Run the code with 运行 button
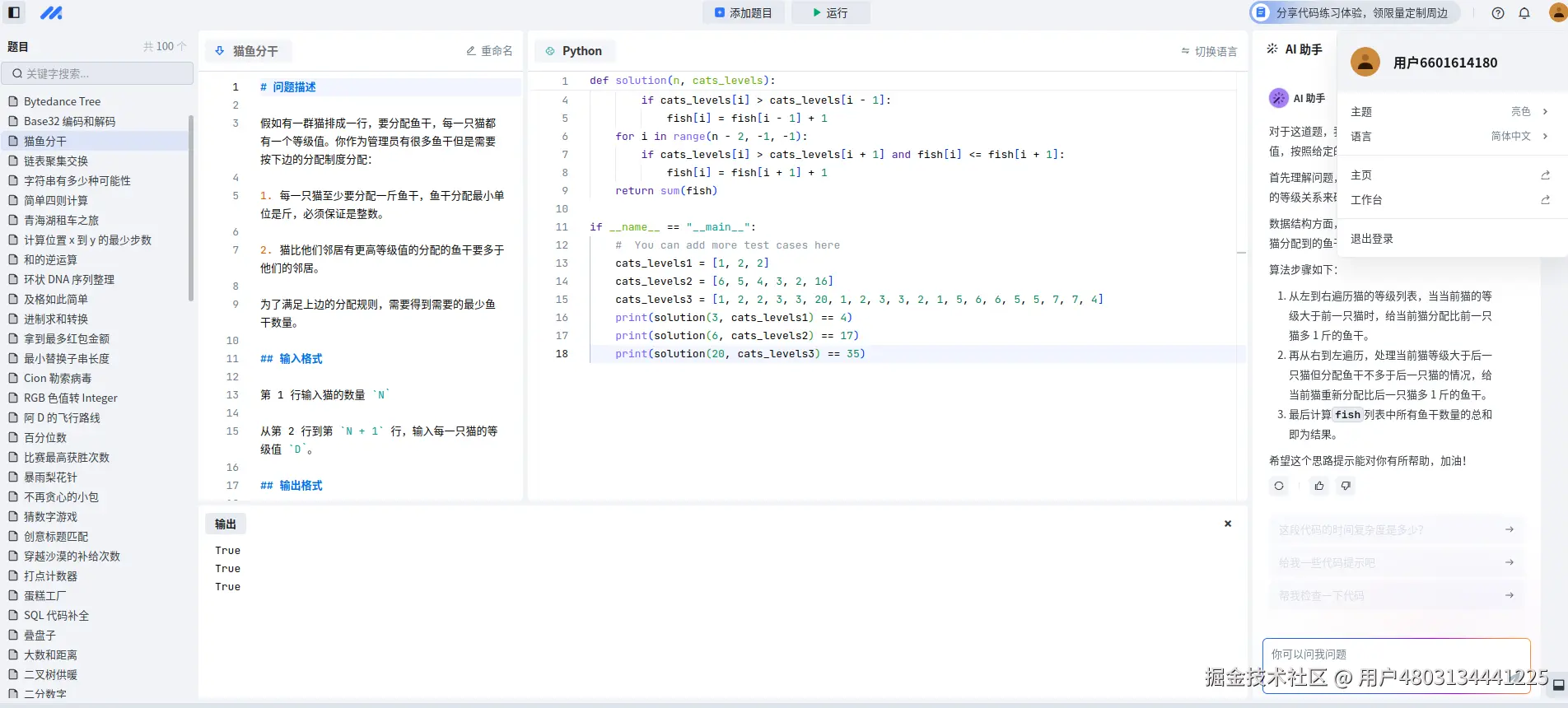The width and height of the screenshot is (1568, 708). click(x=830, y=13)
